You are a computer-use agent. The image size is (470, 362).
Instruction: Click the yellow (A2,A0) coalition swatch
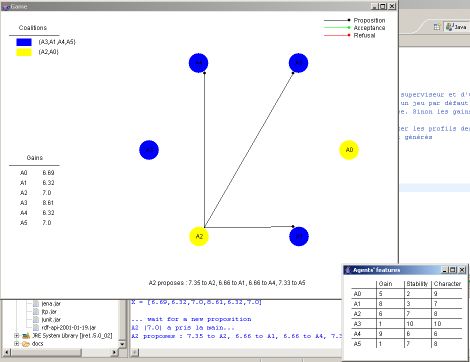[24, 52]
